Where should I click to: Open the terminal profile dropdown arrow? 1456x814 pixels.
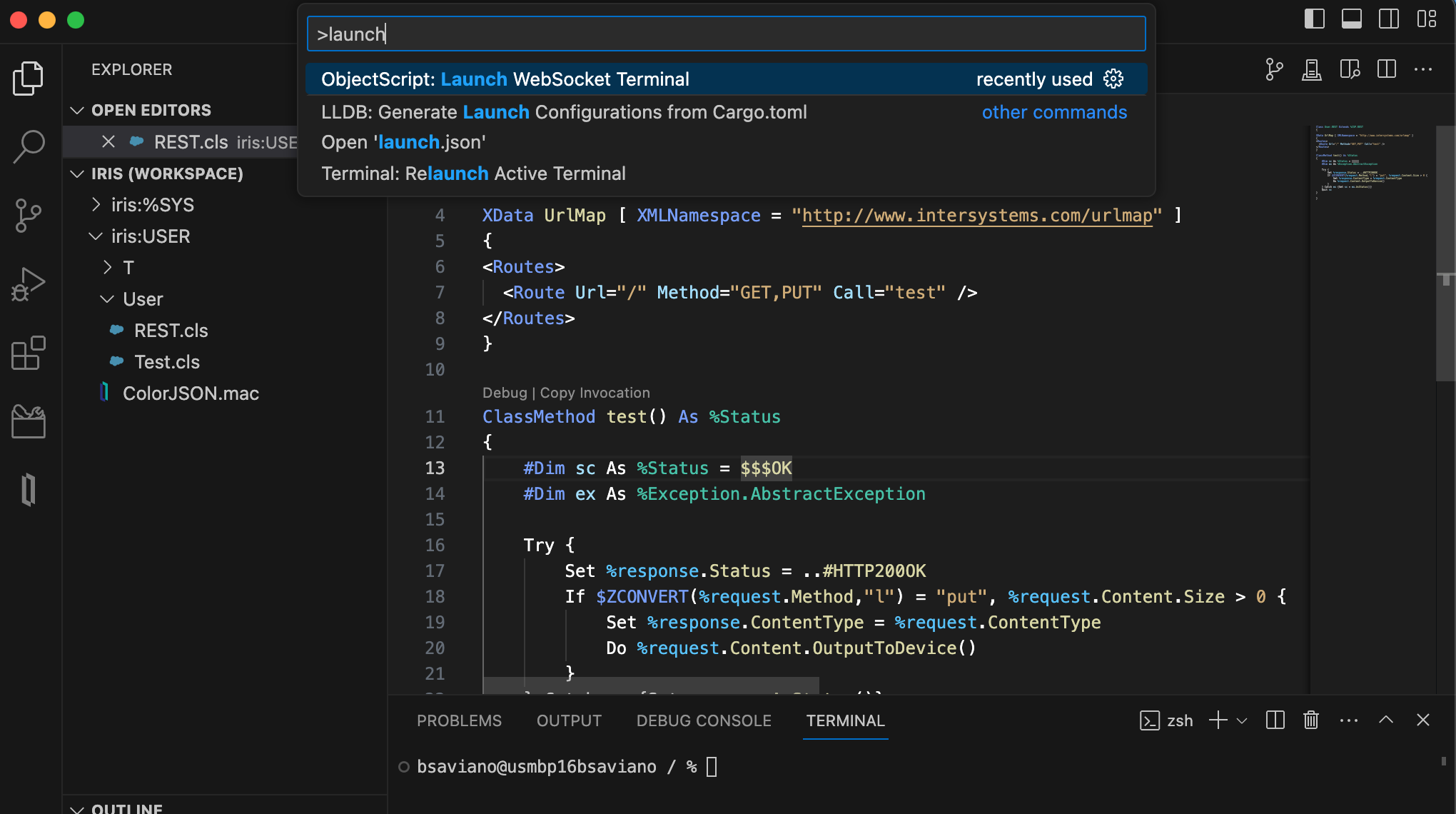pyautogui.click(x=1242, y=720)
